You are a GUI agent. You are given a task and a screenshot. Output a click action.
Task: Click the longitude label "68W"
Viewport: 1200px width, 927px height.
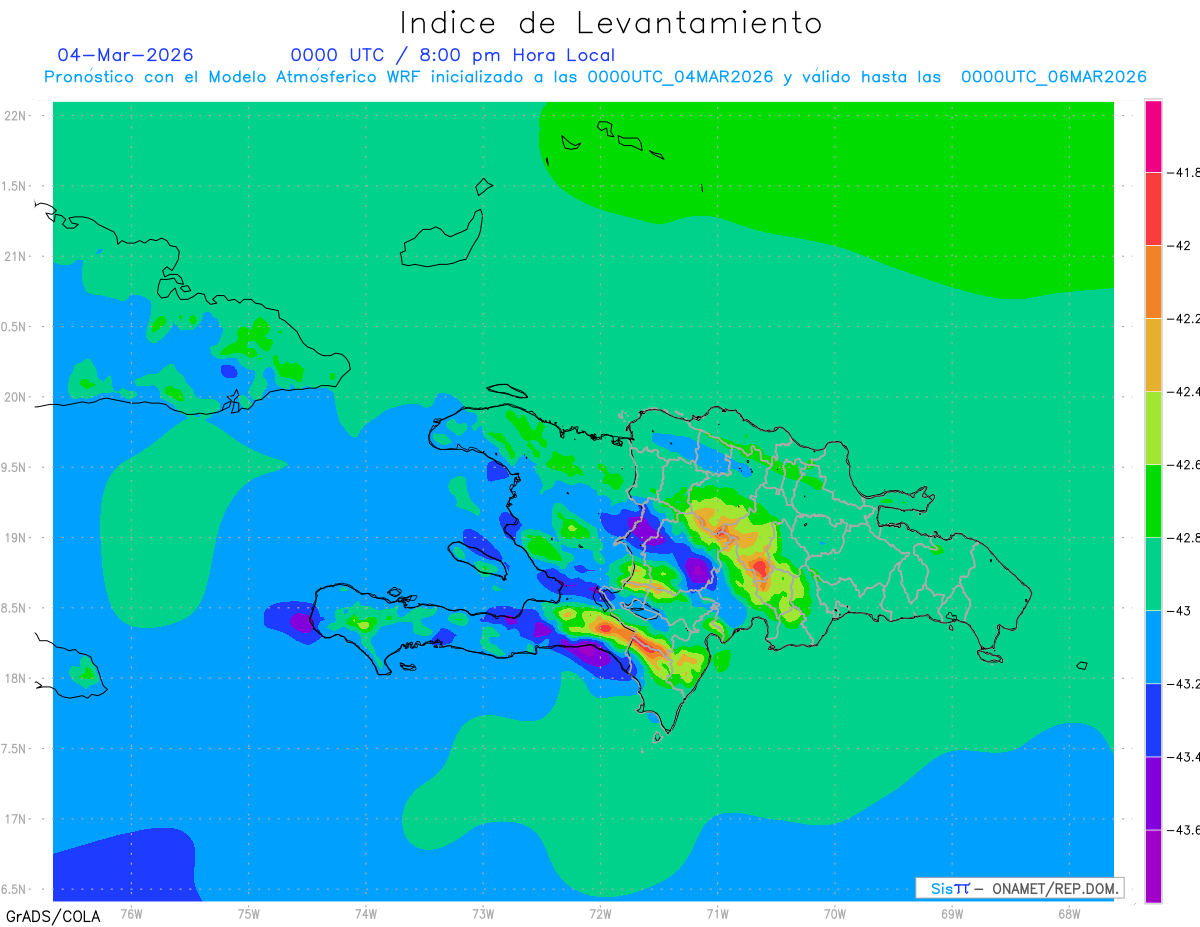(x=1069, y=913)
